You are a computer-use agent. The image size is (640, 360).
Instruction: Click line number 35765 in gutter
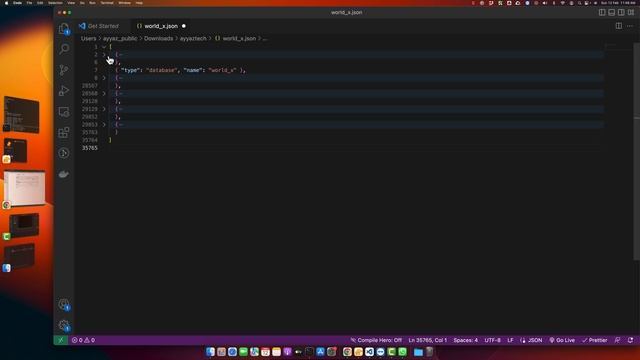pos(90,148)
